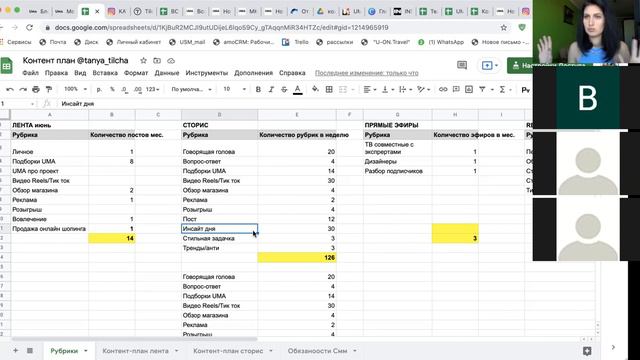Open the Правка menu

coord(56,73)
